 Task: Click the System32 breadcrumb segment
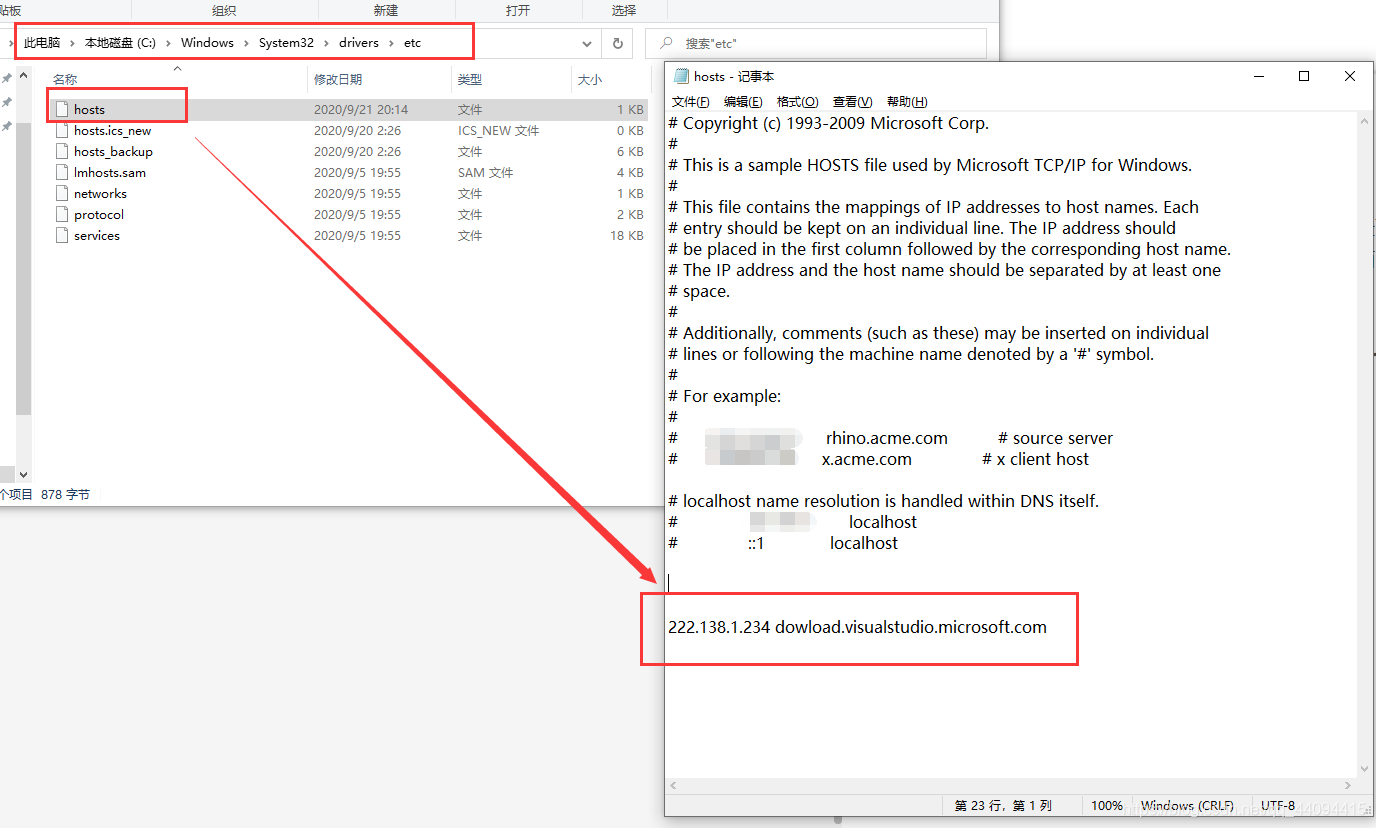coord(286,43)
